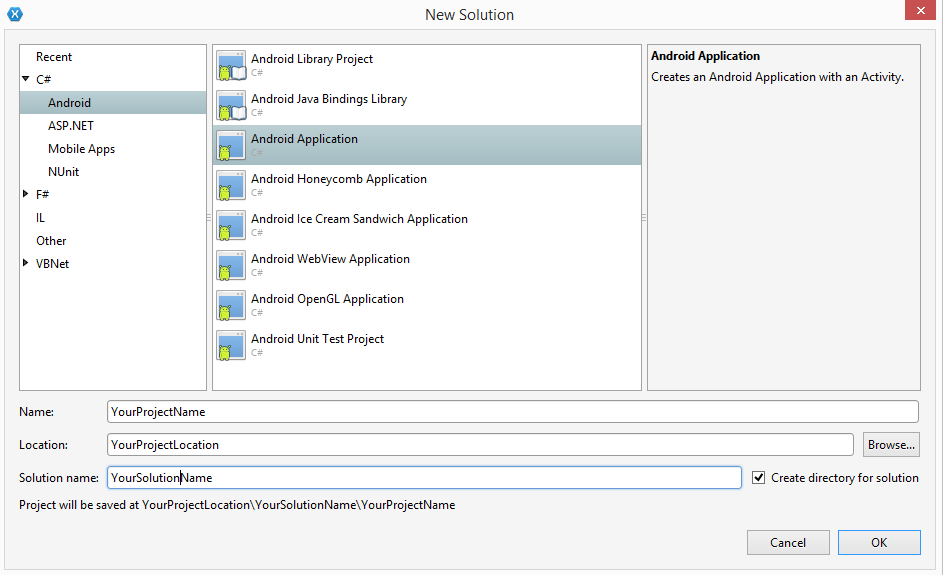Click the Android Unit Test Project icon
Screen dimensions: 943x575
coord(231,345)
